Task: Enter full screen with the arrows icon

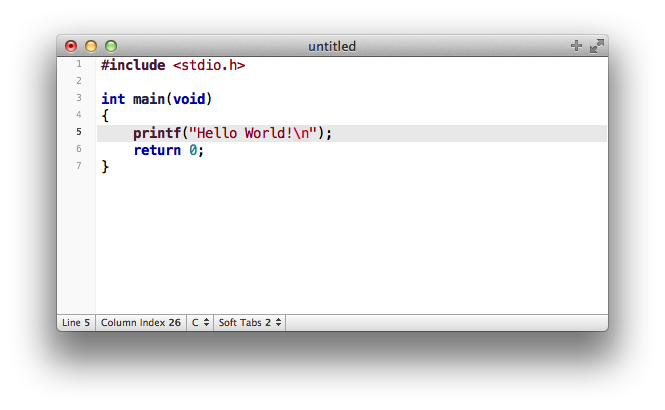Action: pos(597,46)
